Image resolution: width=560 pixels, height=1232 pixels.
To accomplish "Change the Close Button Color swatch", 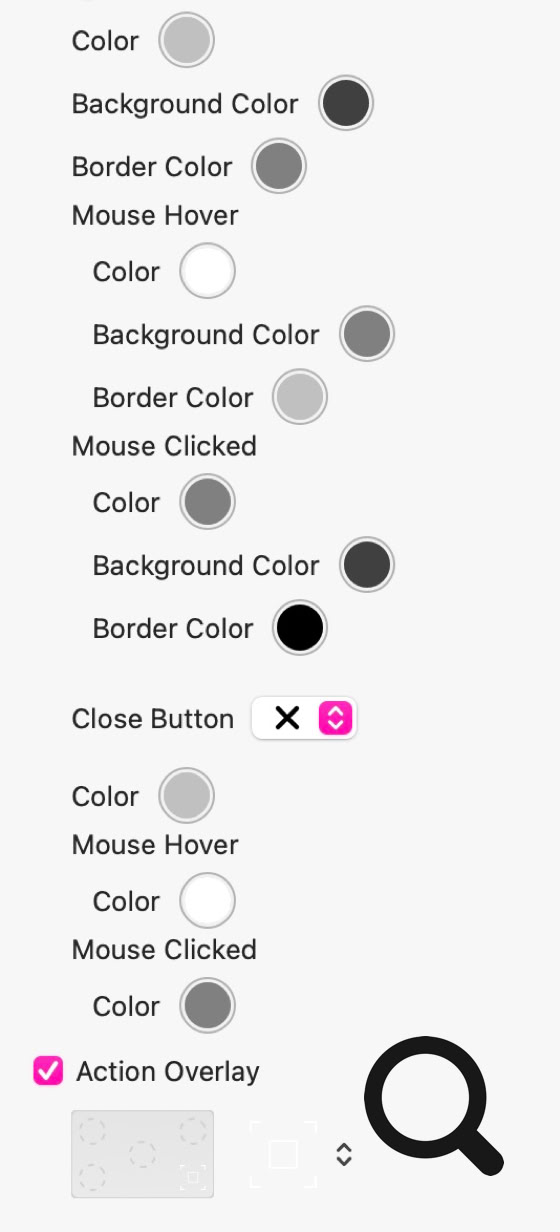I will pyautogui.click(x=187, y=796).
